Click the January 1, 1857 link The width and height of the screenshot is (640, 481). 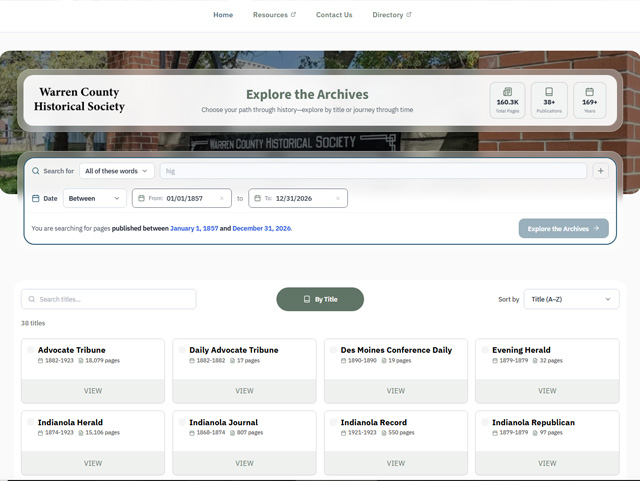pos(194,228)
